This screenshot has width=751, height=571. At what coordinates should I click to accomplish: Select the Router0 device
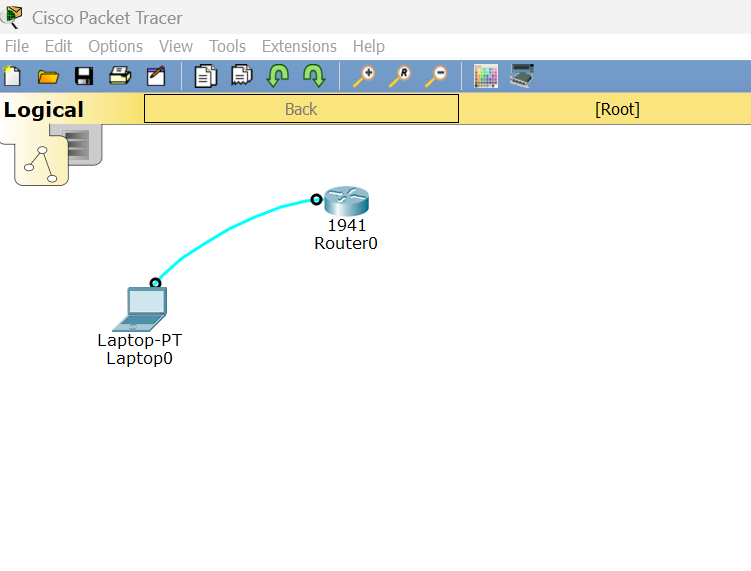[x=346, y=201]
